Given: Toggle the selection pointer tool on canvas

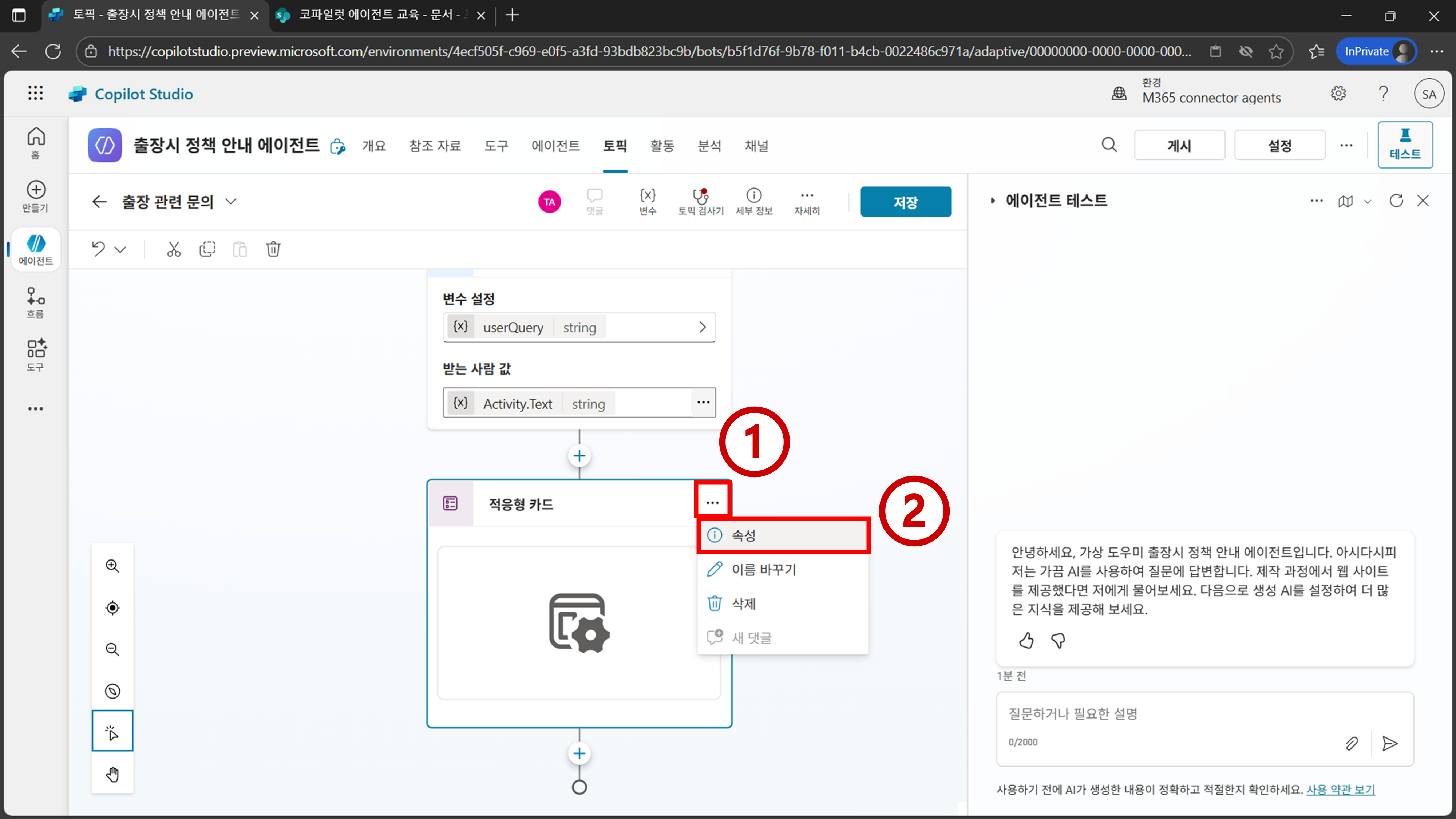Looking at the screenshot, I should coord(112,731).
